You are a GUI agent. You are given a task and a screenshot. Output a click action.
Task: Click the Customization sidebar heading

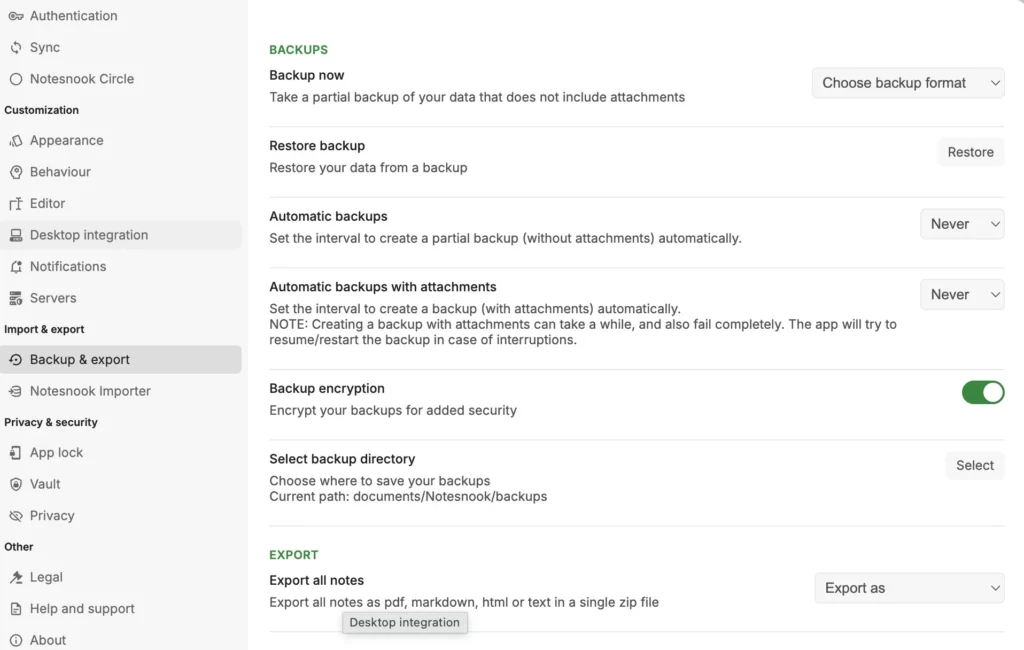(x=41, y=110)
